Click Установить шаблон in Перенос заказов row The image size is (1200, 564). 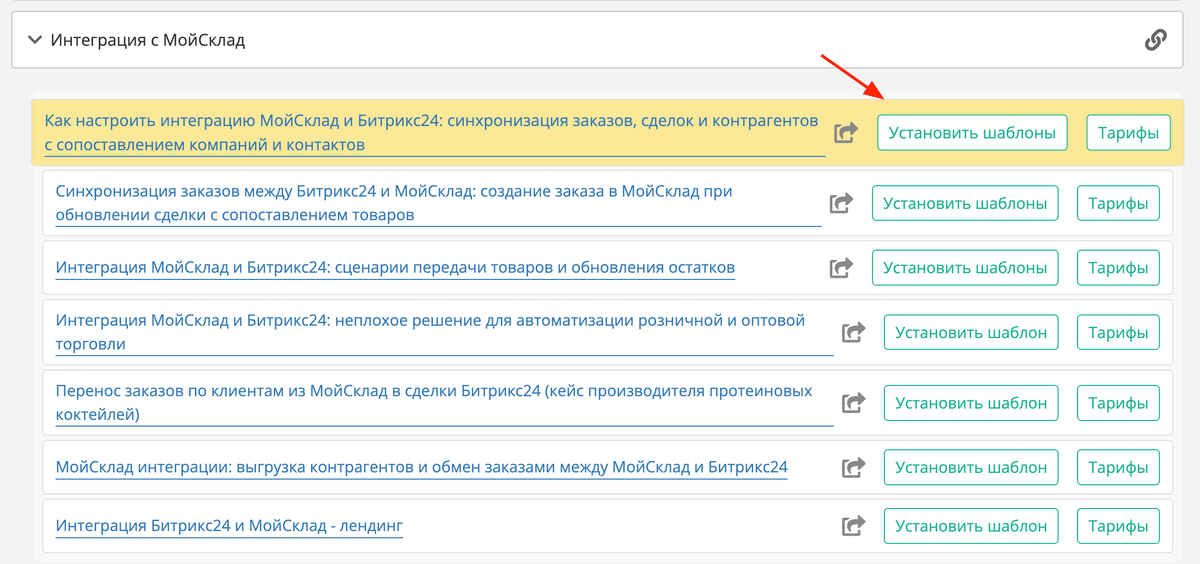pos(971,403)
